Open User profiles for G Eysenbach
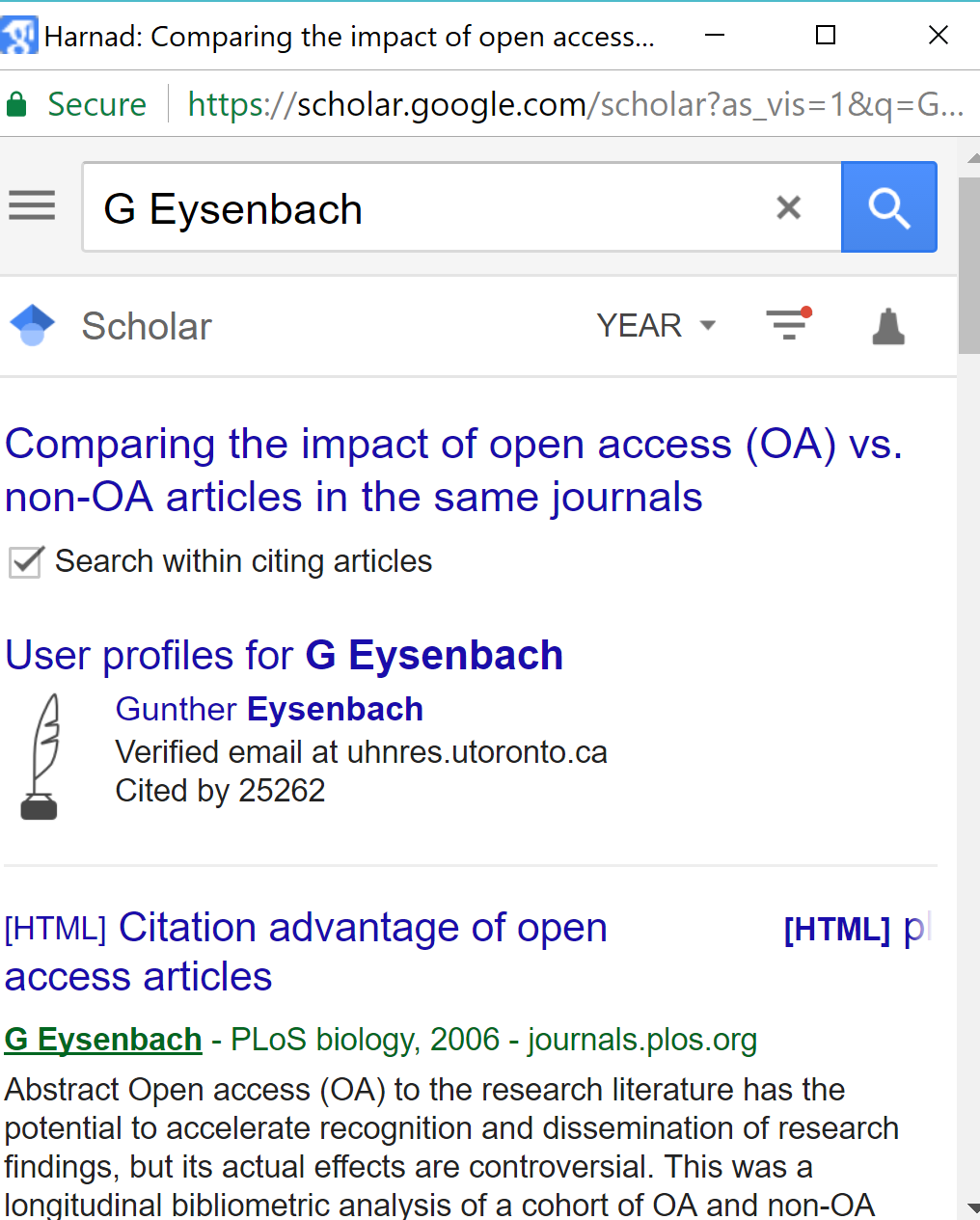Image resolution: width=980 pixels, height=1220 pixels. (284, 656)
